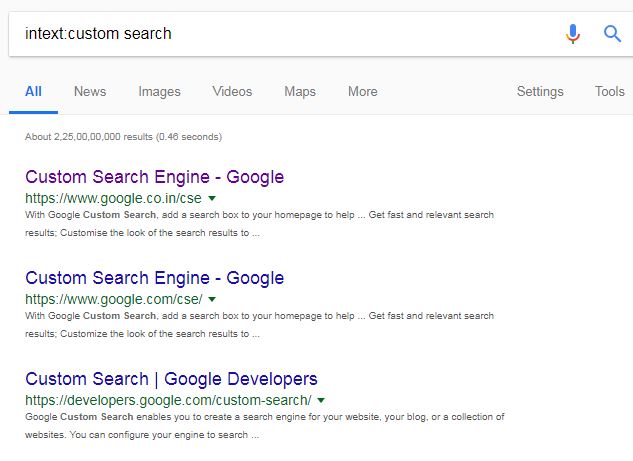Go to the Maps tab
The image size is (633, 461).
300,91
